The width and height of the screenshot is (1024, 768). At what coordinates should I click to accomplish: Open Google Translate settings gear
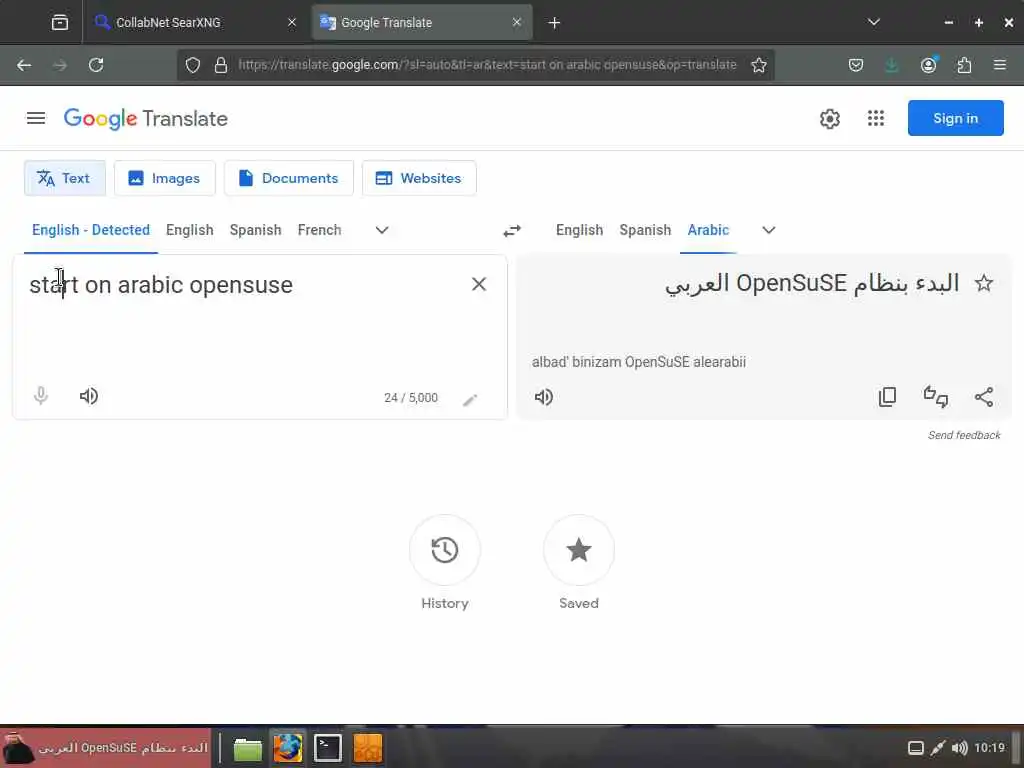[829, 119]
